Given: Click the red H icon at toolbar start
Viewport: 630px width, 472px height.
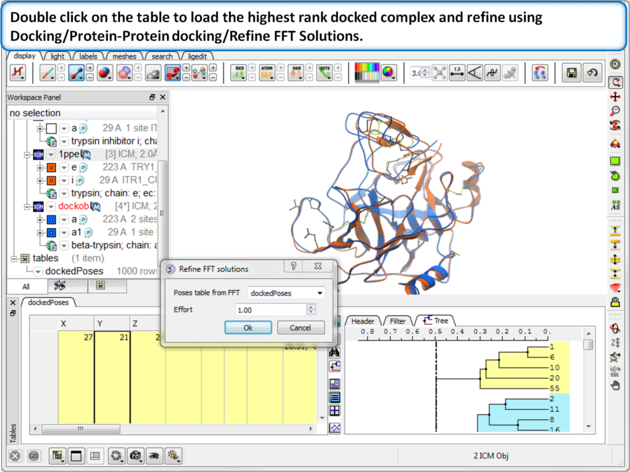Looking at the screenshot, I should pyautogui.click(x=18, y=73).
